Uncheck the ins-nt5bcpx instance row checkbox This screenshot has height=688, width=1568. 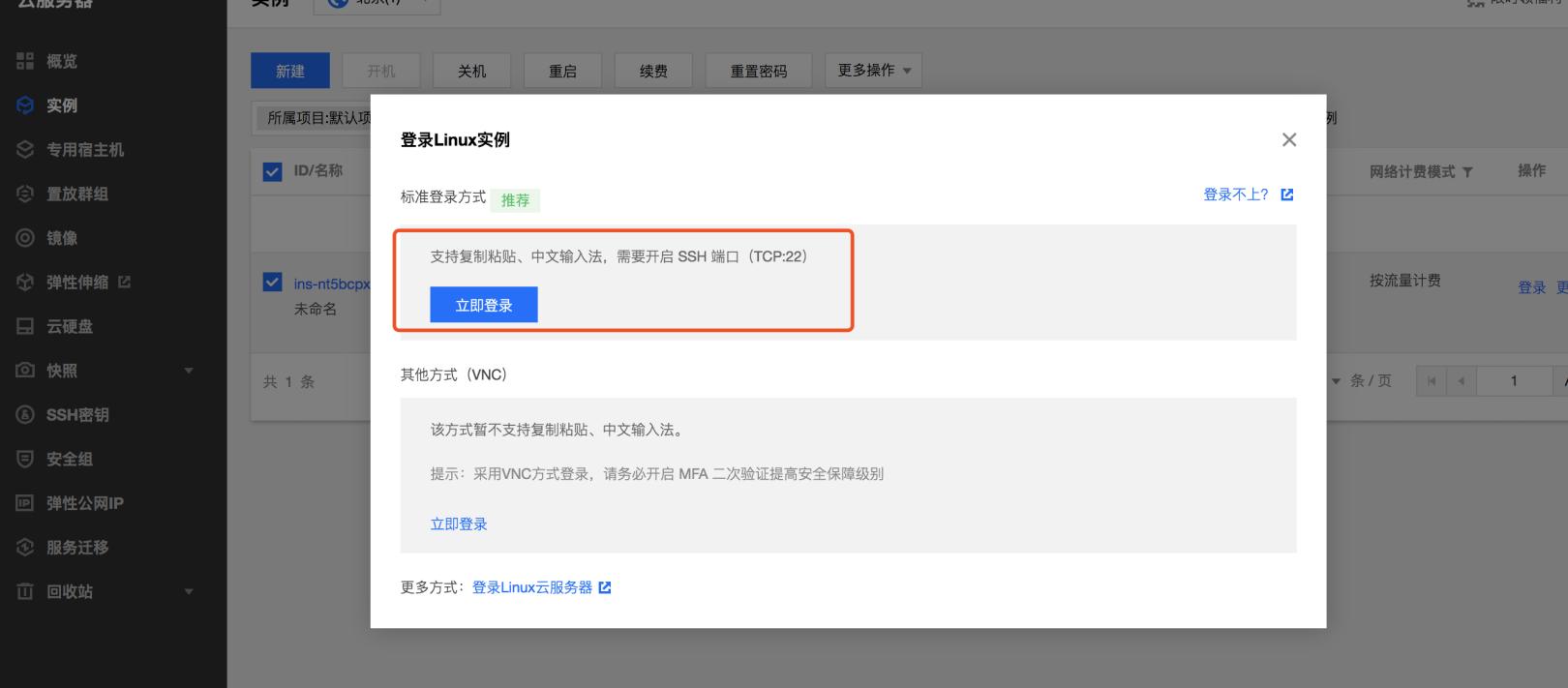(273, 283)
